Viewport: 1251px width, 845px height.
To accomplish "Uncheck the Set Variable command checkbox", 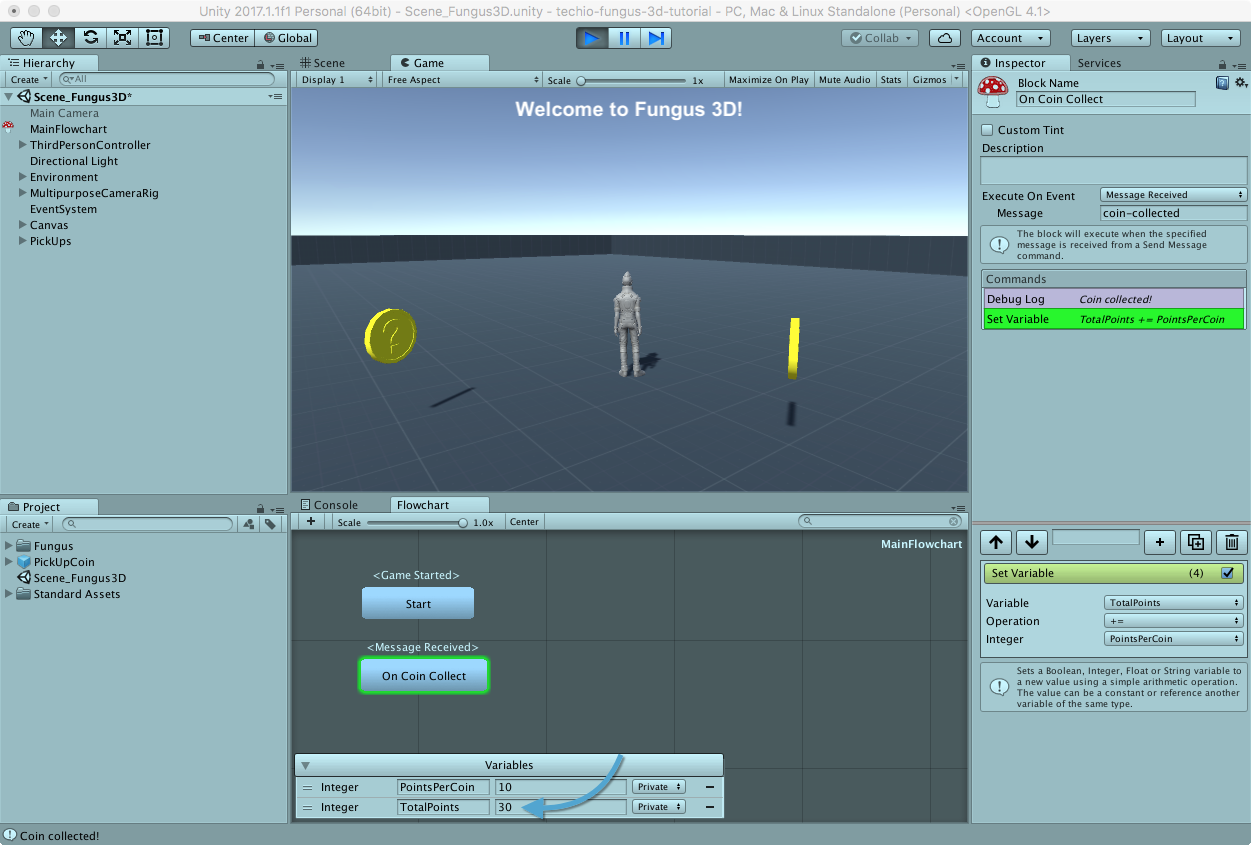I will (1228, 574).
